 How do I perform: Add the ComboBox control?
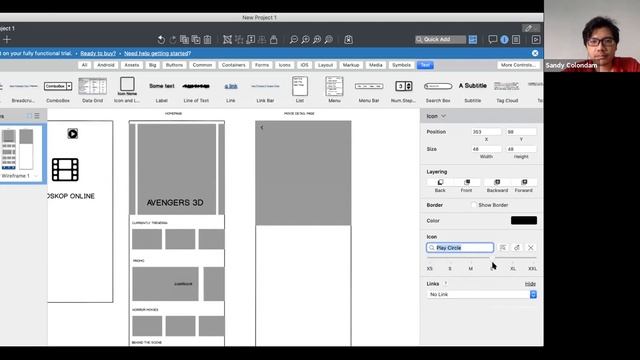click(58, 90)
